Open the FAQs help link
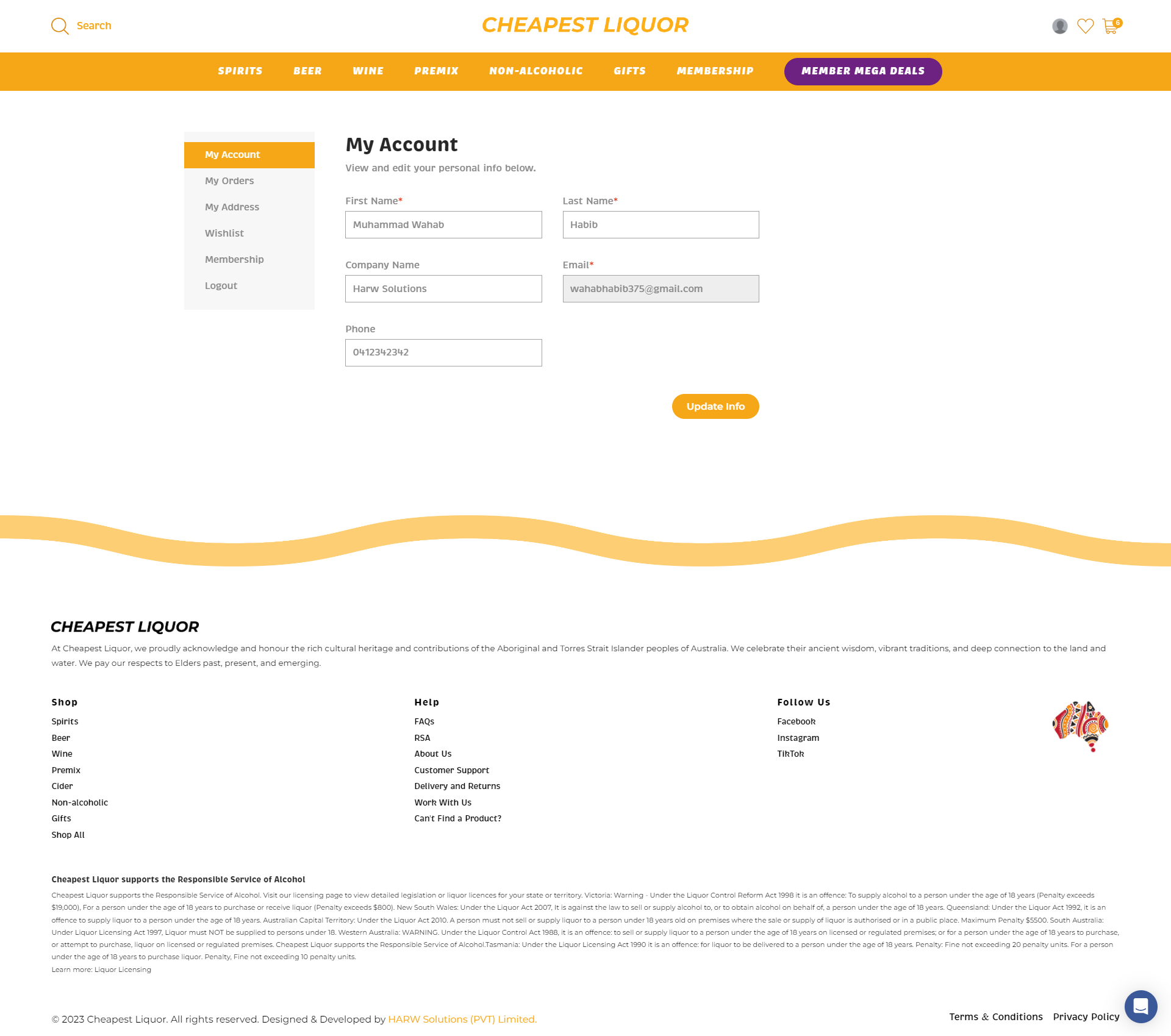This screenshot has height=1036, width=1171. click(x=424, y=721)
